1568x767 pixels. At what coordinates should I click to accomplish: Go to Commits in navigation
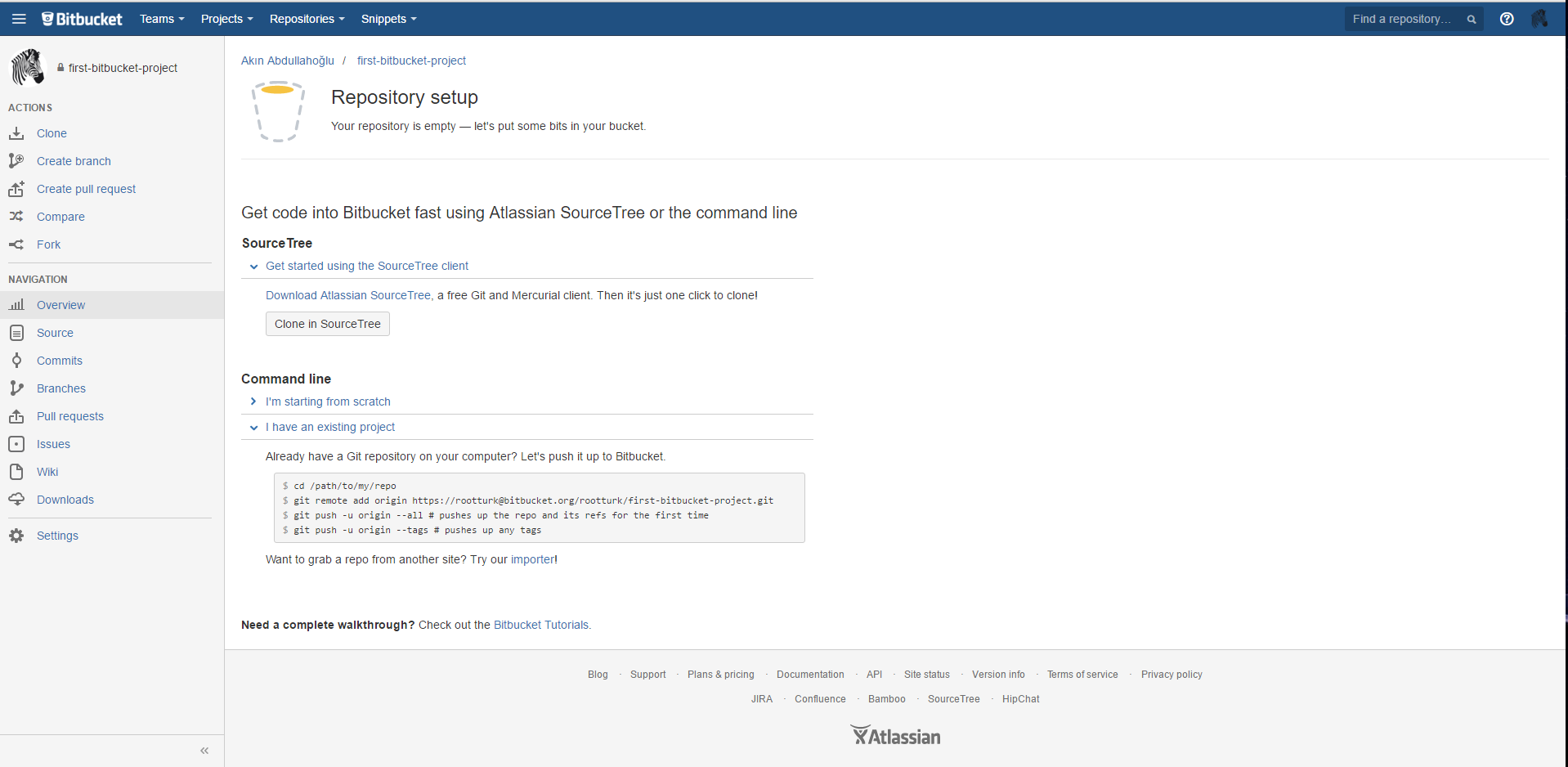(x=60, y=361)
